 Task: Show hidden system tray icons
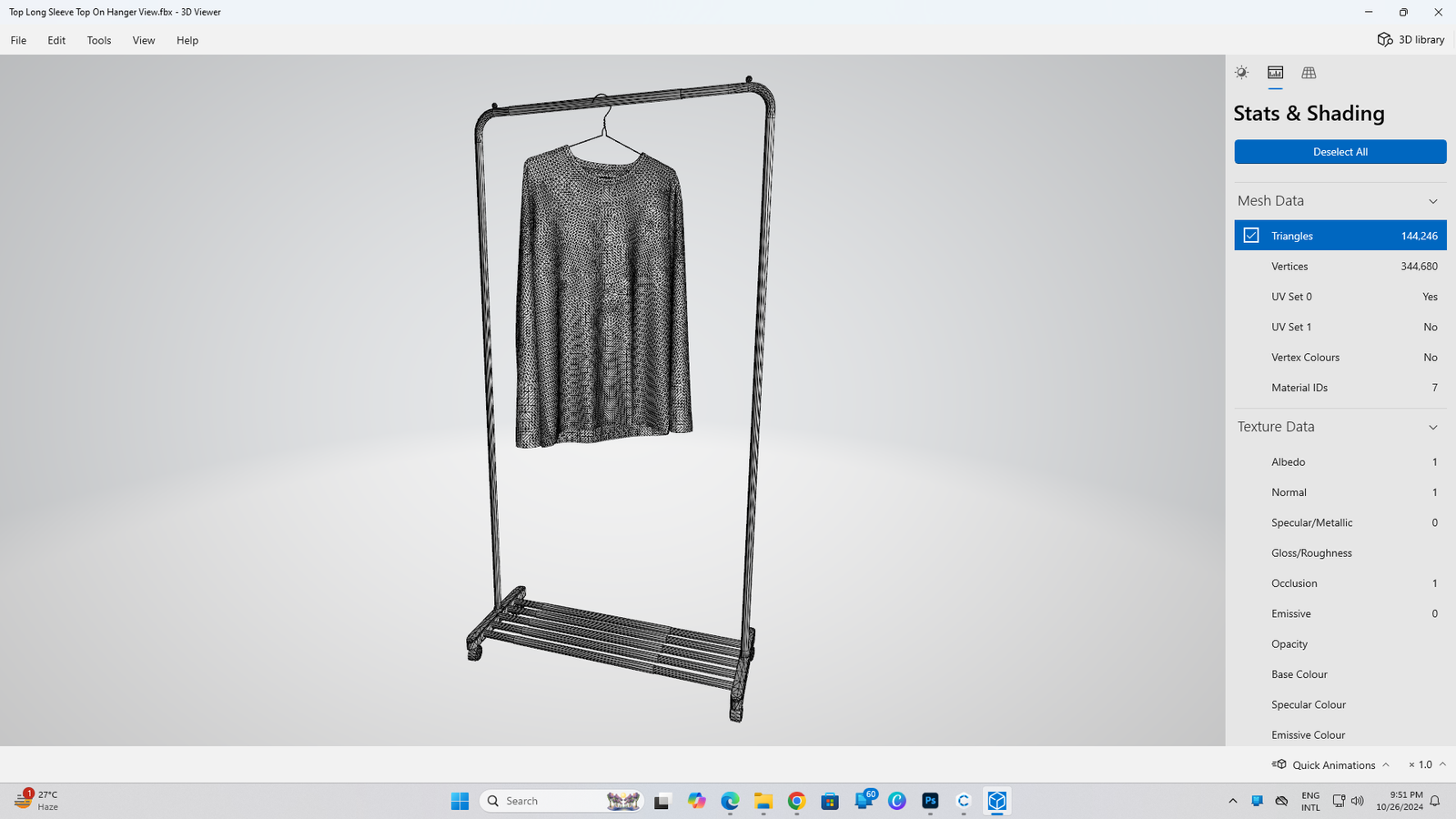(1233, 801)
